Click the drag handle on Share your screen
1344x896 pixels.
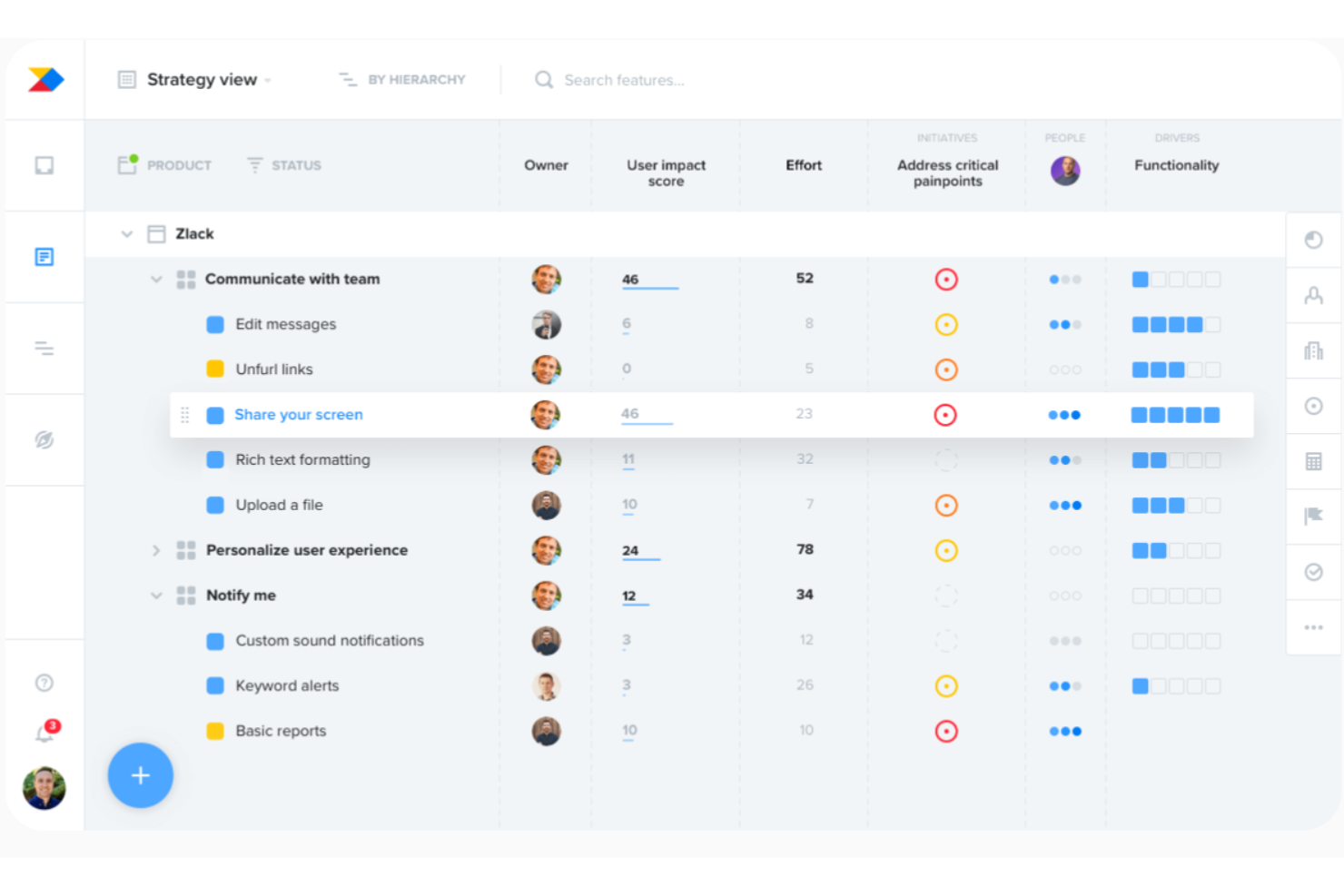point(184,415)
